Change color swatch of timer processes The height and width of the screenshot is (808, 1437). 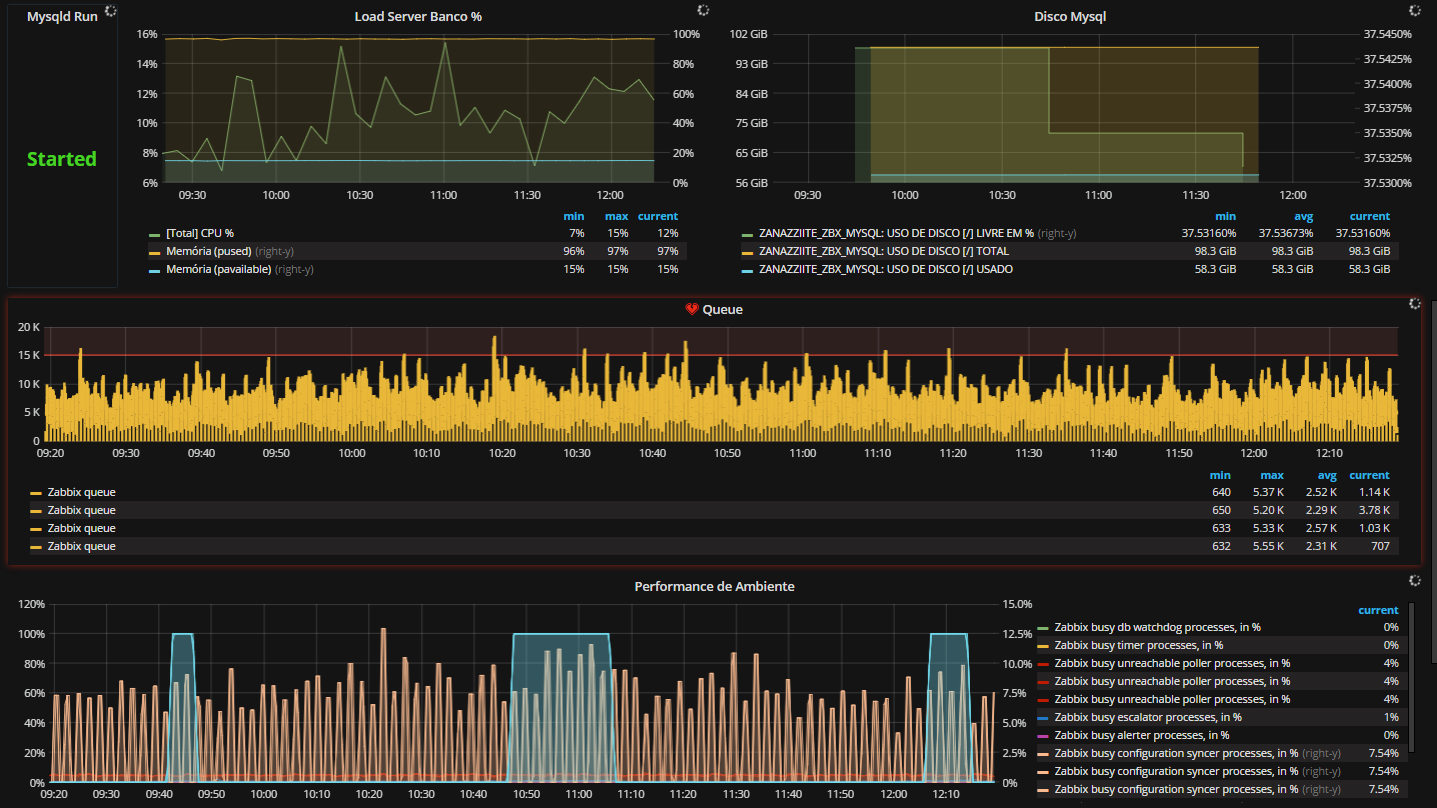tap(1044, 646)
